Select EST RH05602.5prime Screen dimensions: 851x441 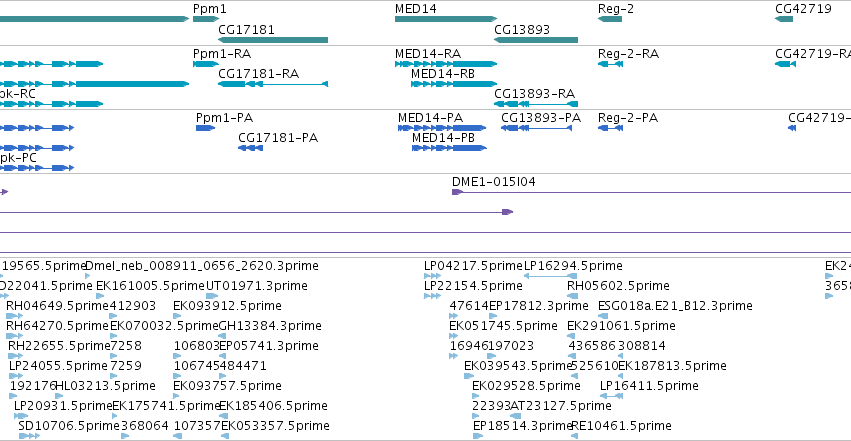click(x=618, y=286)
